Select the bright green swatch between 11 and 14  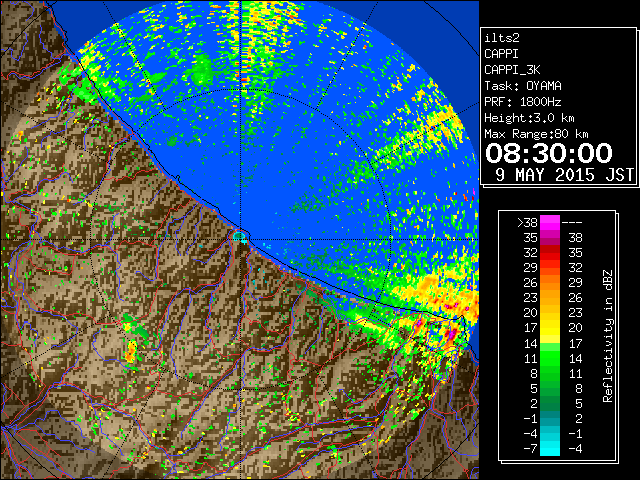tap(550, 358)
